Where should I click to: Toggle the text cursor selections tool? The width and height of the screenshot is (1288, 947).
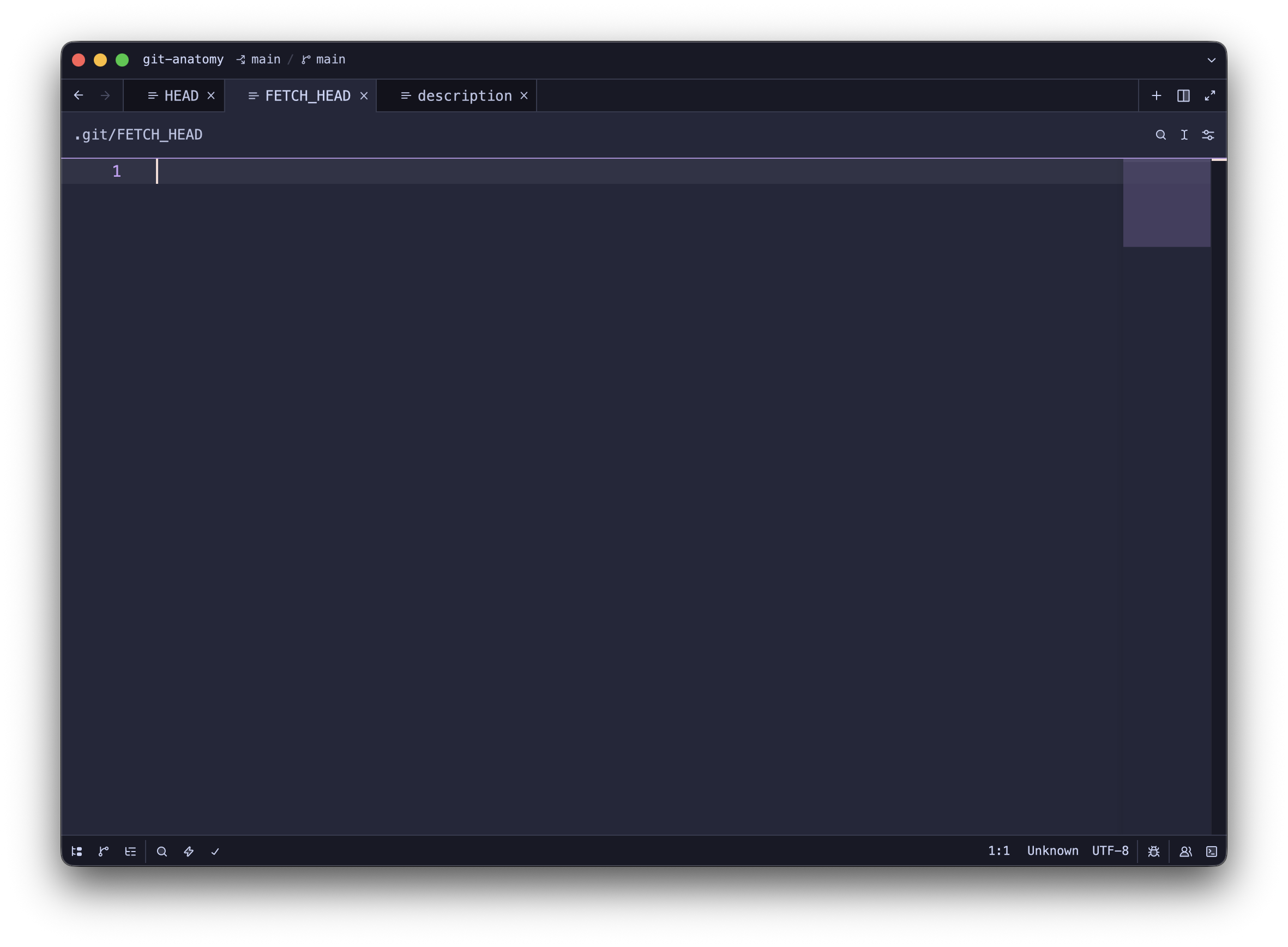coord(1184,135)
